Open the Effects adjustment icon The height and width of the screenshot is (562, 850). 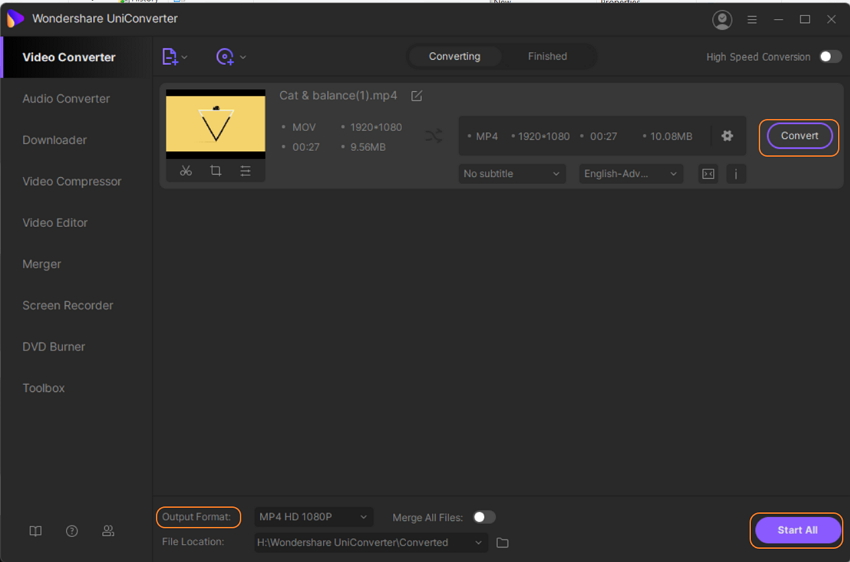click(246, 171)
